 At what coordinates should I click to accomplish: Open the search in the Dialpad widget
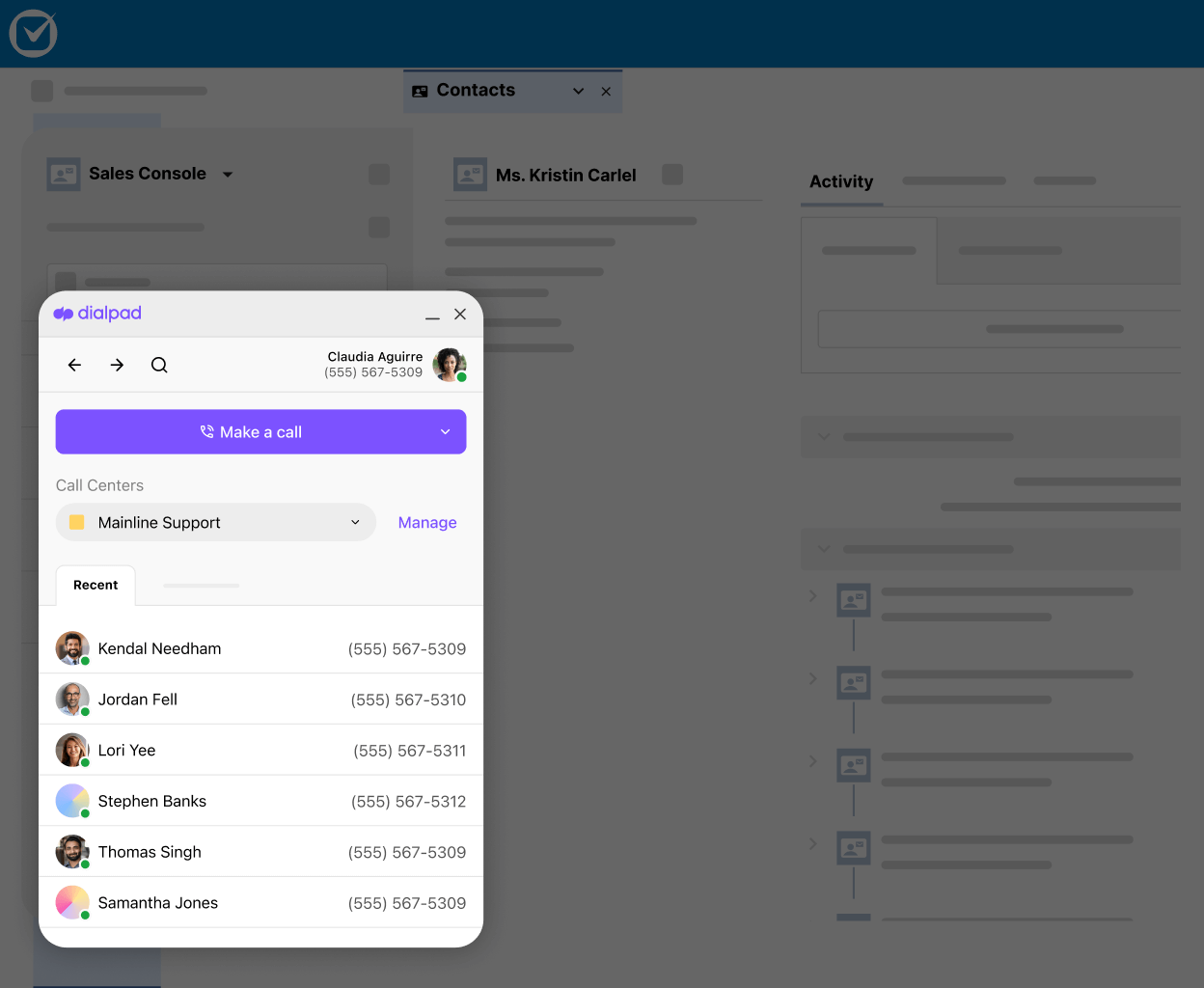click(x=159, y=366)
